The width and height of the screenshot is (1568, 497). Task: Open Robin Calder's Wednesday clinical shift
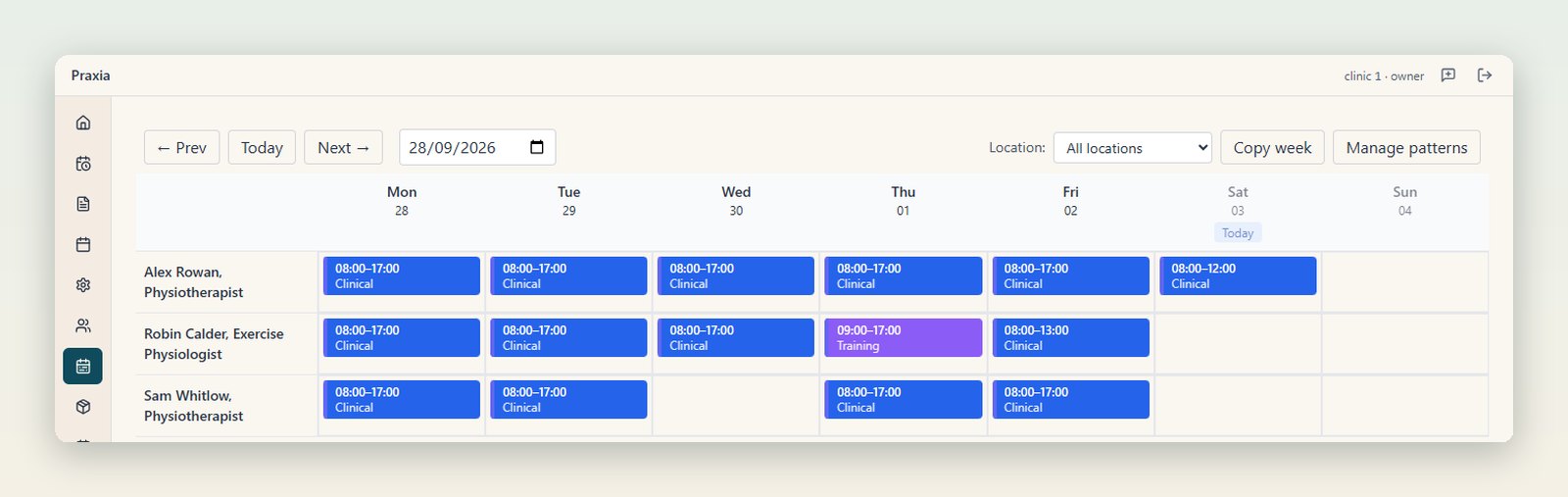(x=736, y=337)
